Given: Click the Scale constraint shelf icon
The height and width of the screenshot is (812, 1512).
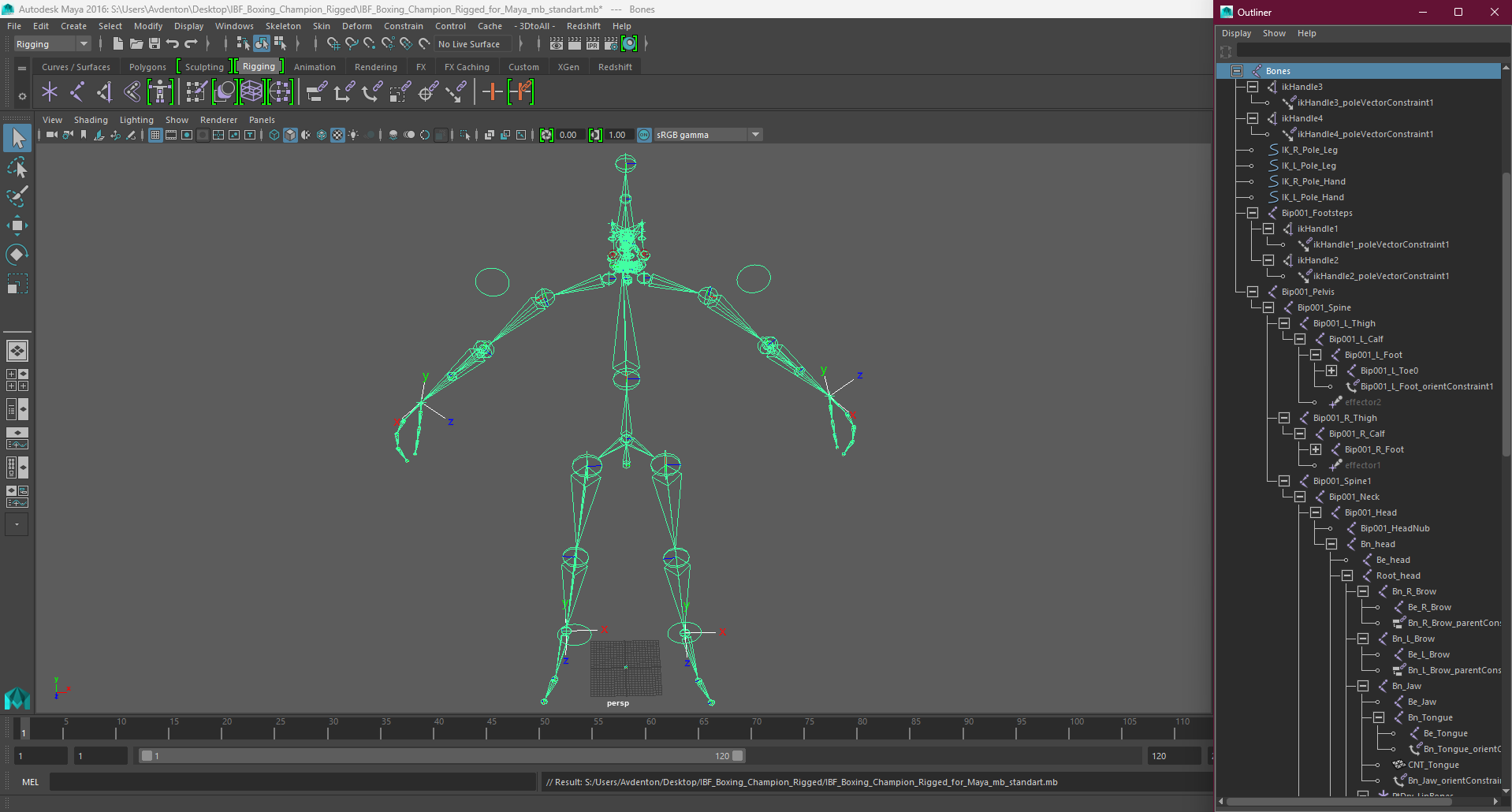Looking at the screenshot, I should pyautogui.click(x=400, y=92).
